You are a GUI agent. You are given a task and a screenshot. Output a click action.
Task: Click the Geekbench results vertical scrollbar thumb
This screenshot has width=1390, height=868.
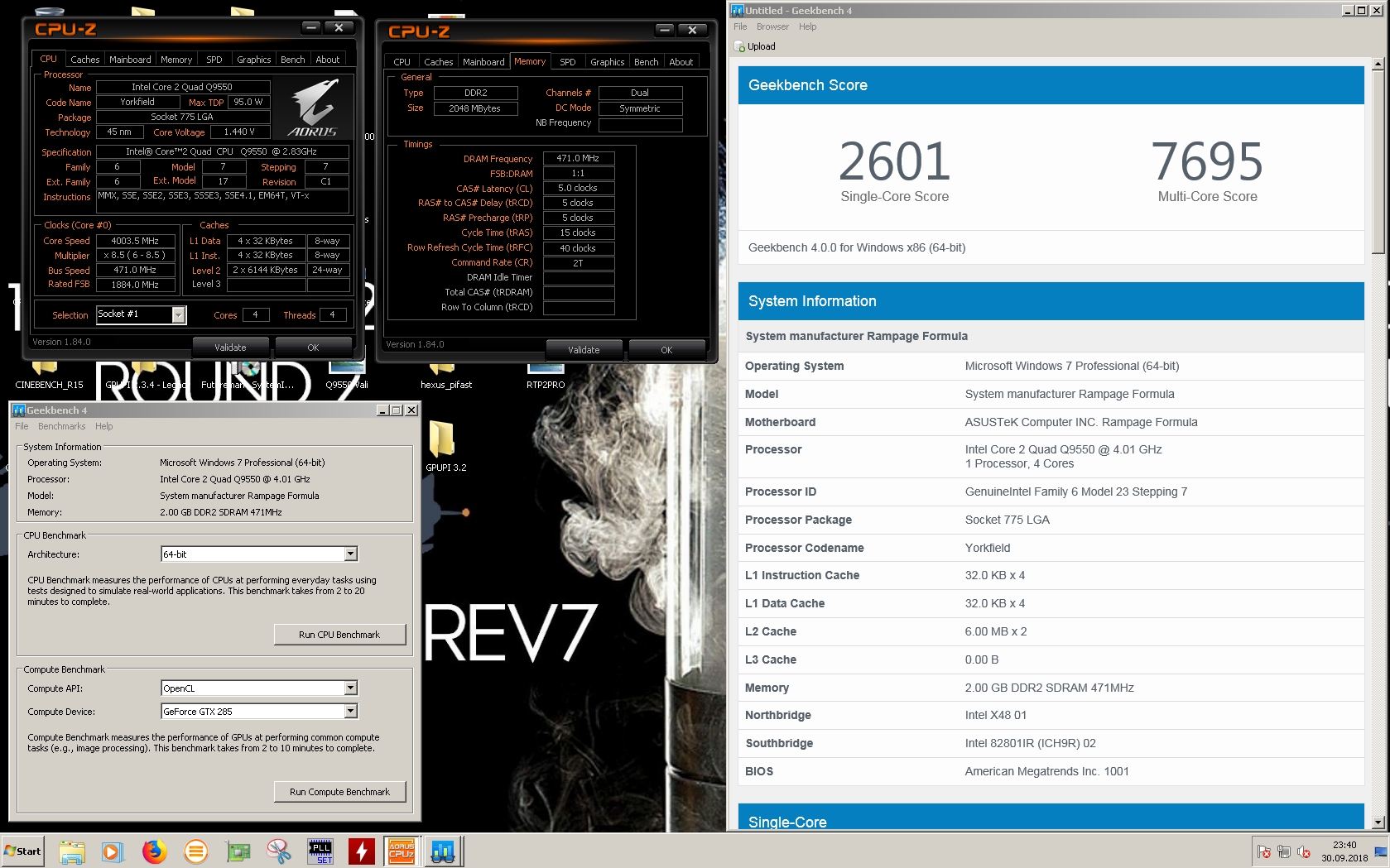tap(1378, 161)
